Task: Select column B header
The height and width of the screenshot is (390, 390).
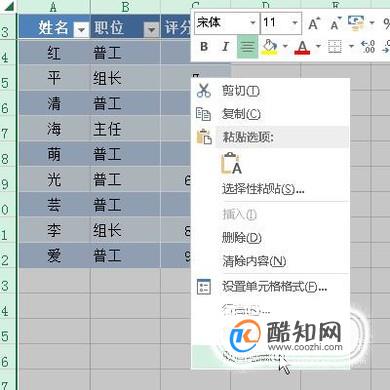Action: pos(125,6)
